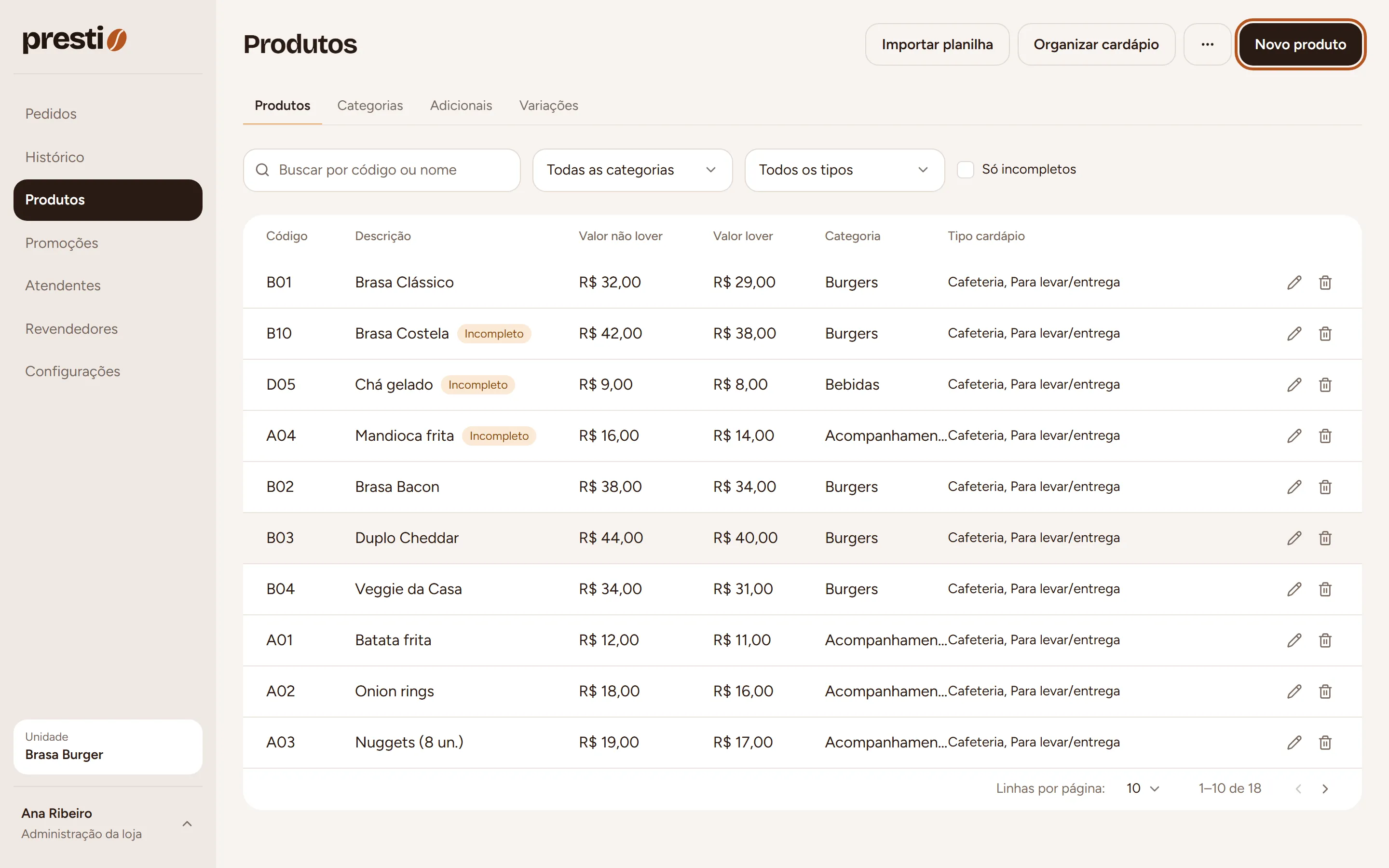Open Atendentes section

pos(108,285)
